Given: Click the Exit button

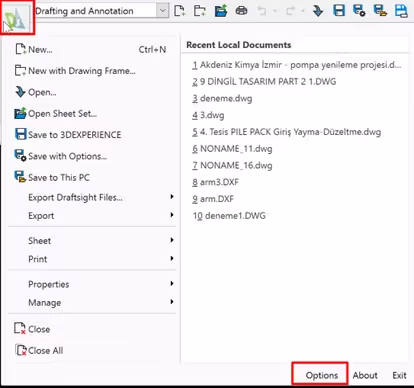Looking at the screenshot, I should pos(399,375).
